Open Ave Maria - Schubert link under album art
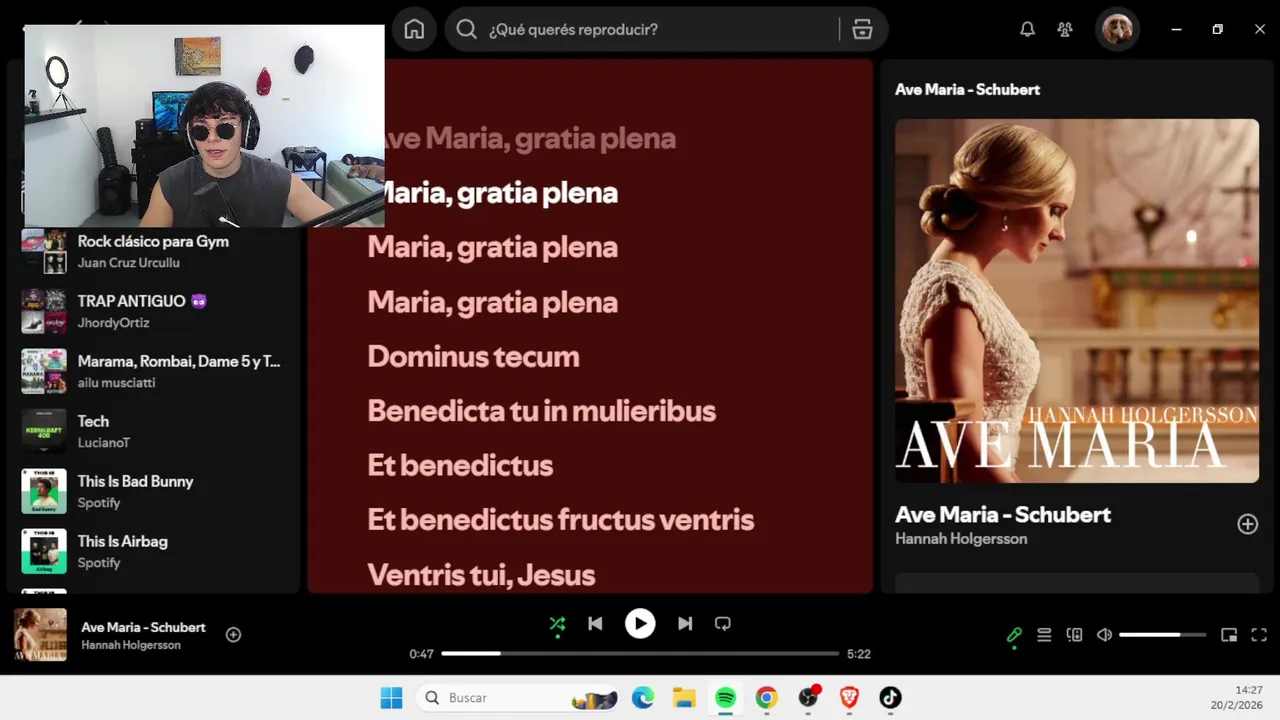Viewport: 1280px width, 720px height. pos(1003,515)
